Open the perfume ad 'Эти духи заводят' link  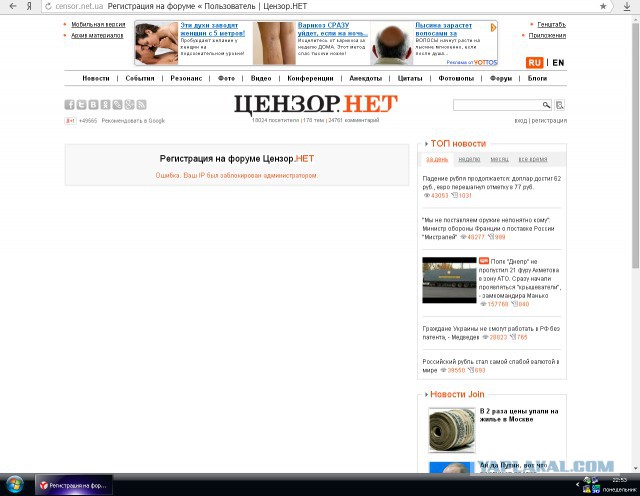tap(212, 29)
